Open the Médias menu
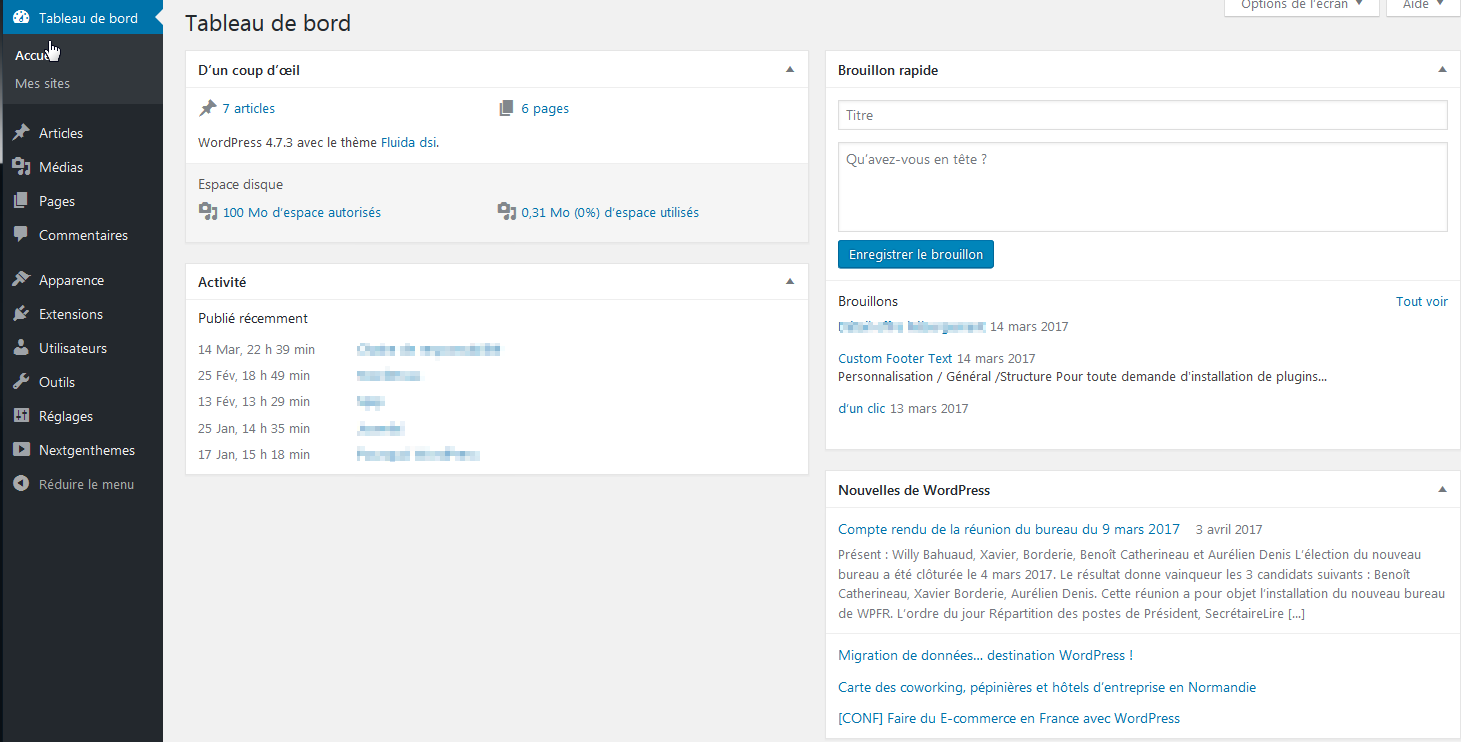 (x=81, y=167)
